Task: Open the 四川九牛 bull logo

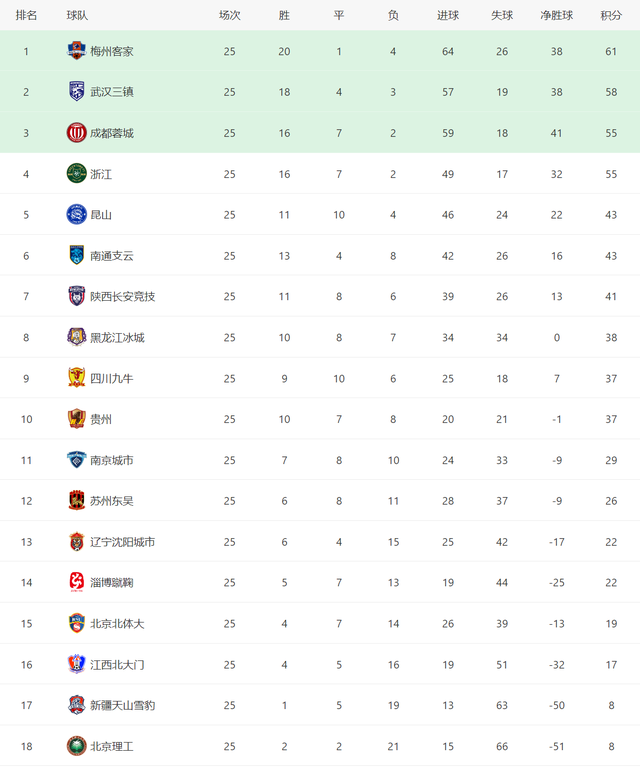Action: pos(76,378)
